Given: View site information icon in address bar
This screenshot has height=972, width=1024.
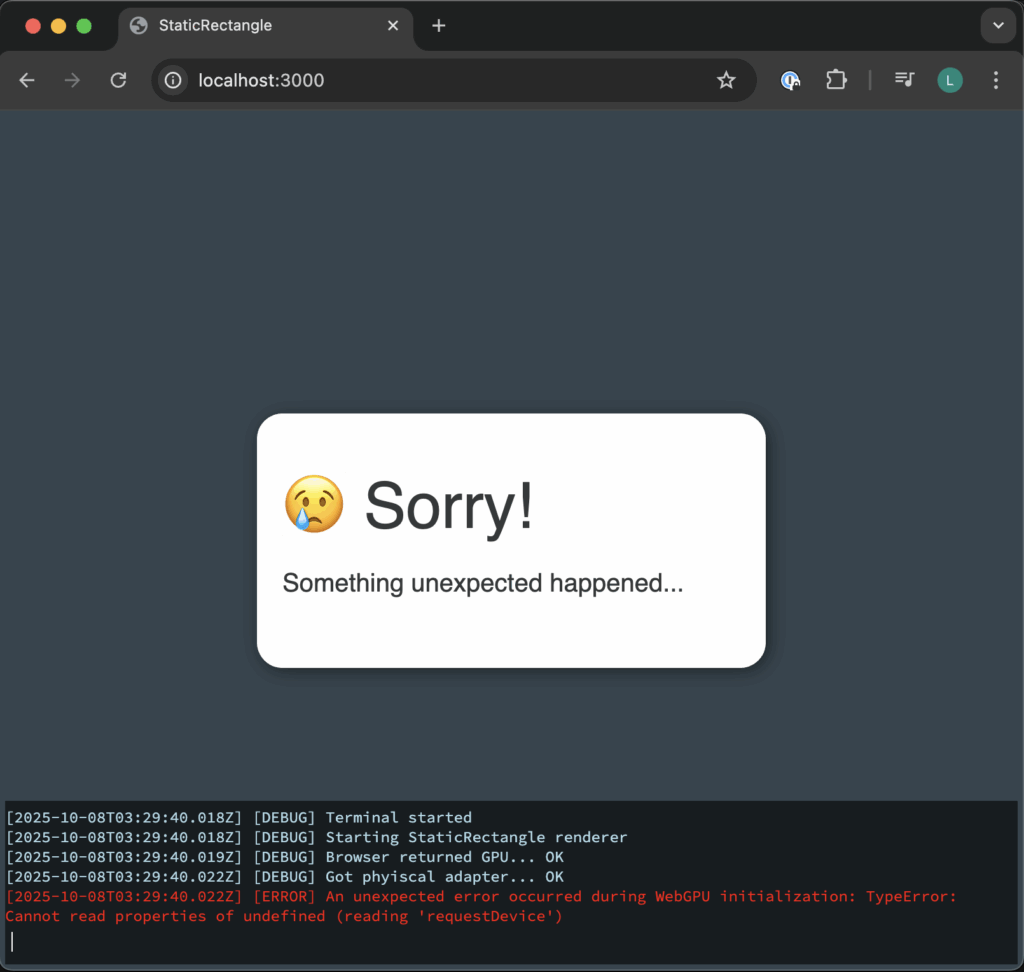Looking at the screenshot, I should 174,80.
